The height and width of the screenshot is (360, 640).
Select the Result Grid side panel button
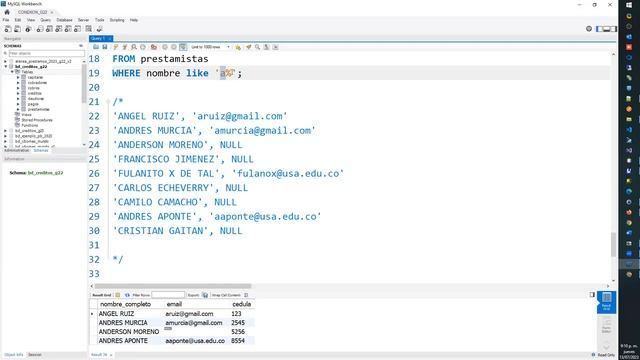[607, 302]
